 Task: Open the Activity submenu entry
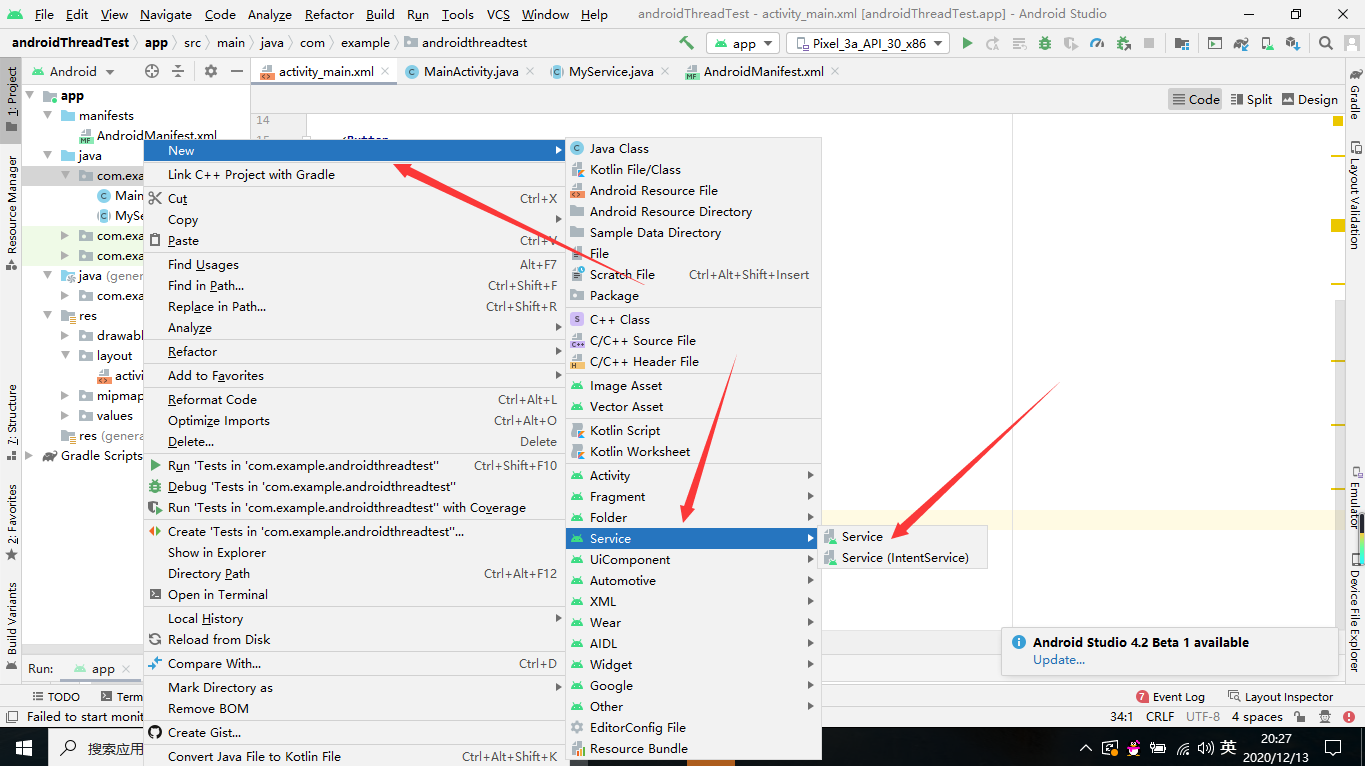693,475
